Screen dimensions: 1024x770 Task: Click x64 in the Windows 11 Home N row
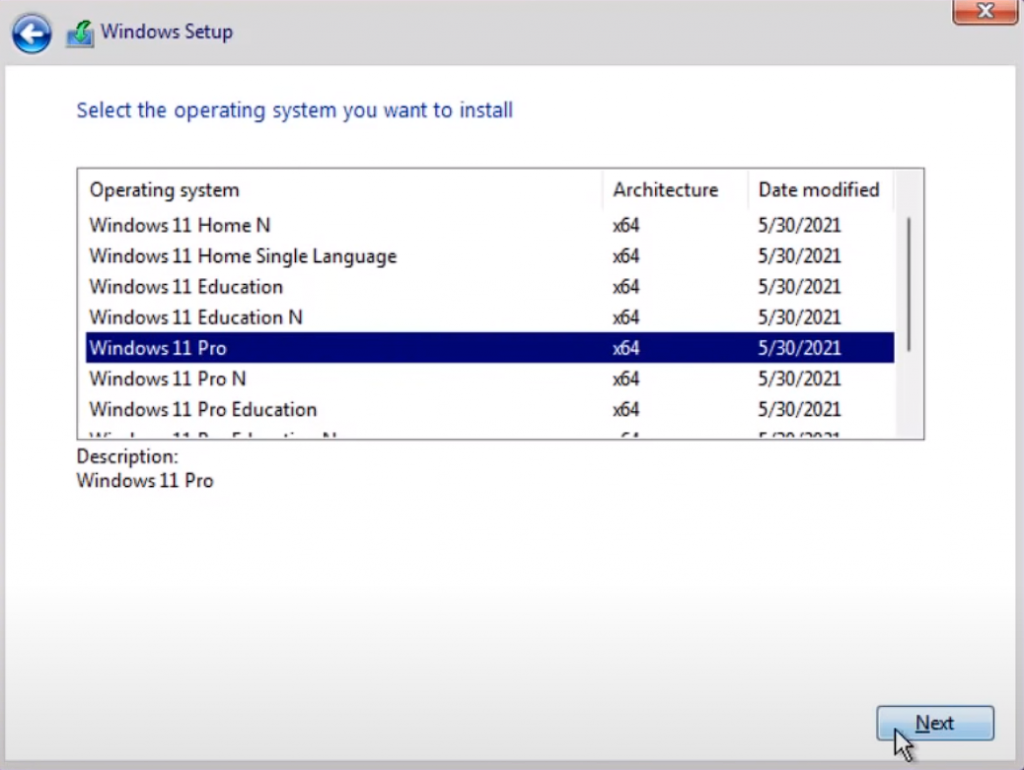[x=626, y=225]
